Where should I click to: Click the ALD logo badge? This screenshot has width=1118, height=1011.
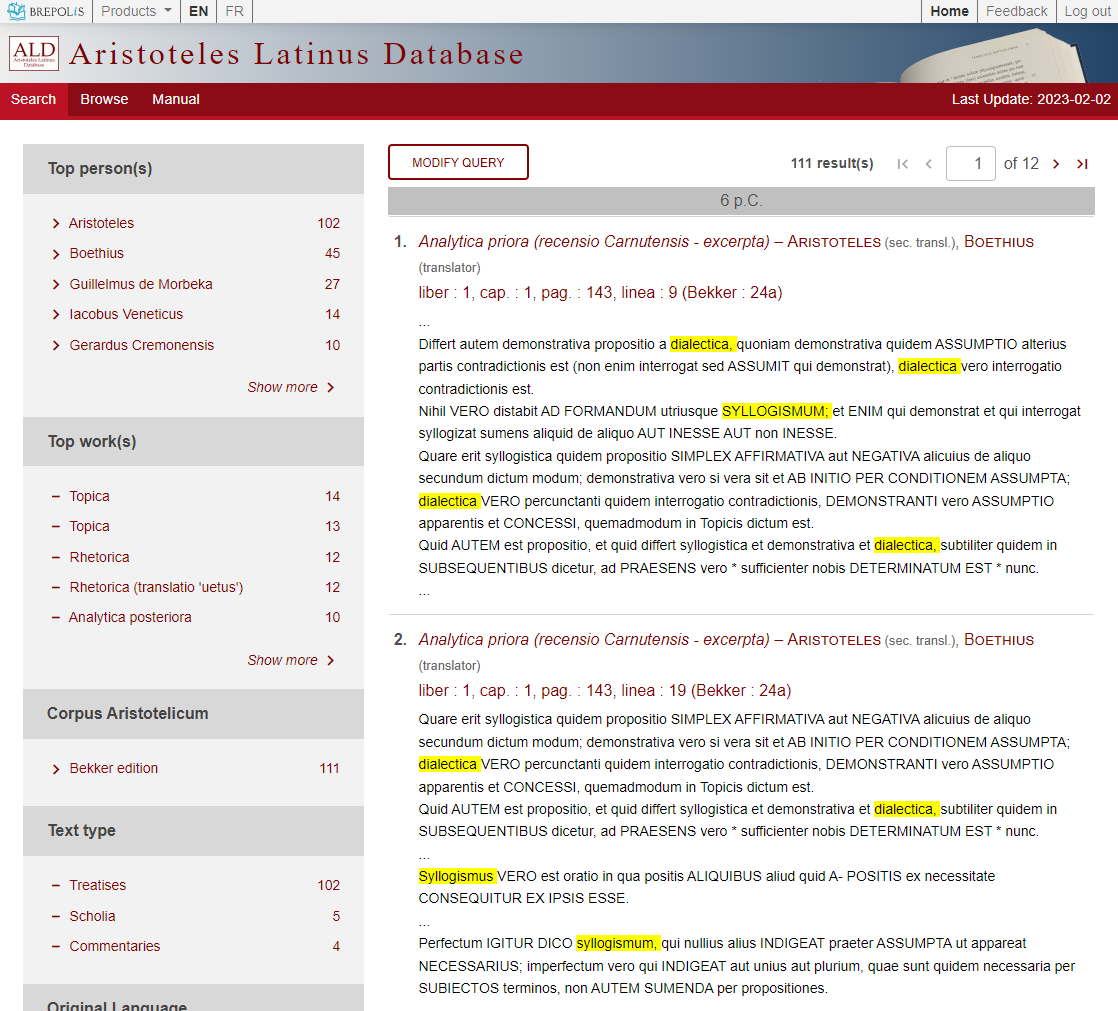point(33,53)
